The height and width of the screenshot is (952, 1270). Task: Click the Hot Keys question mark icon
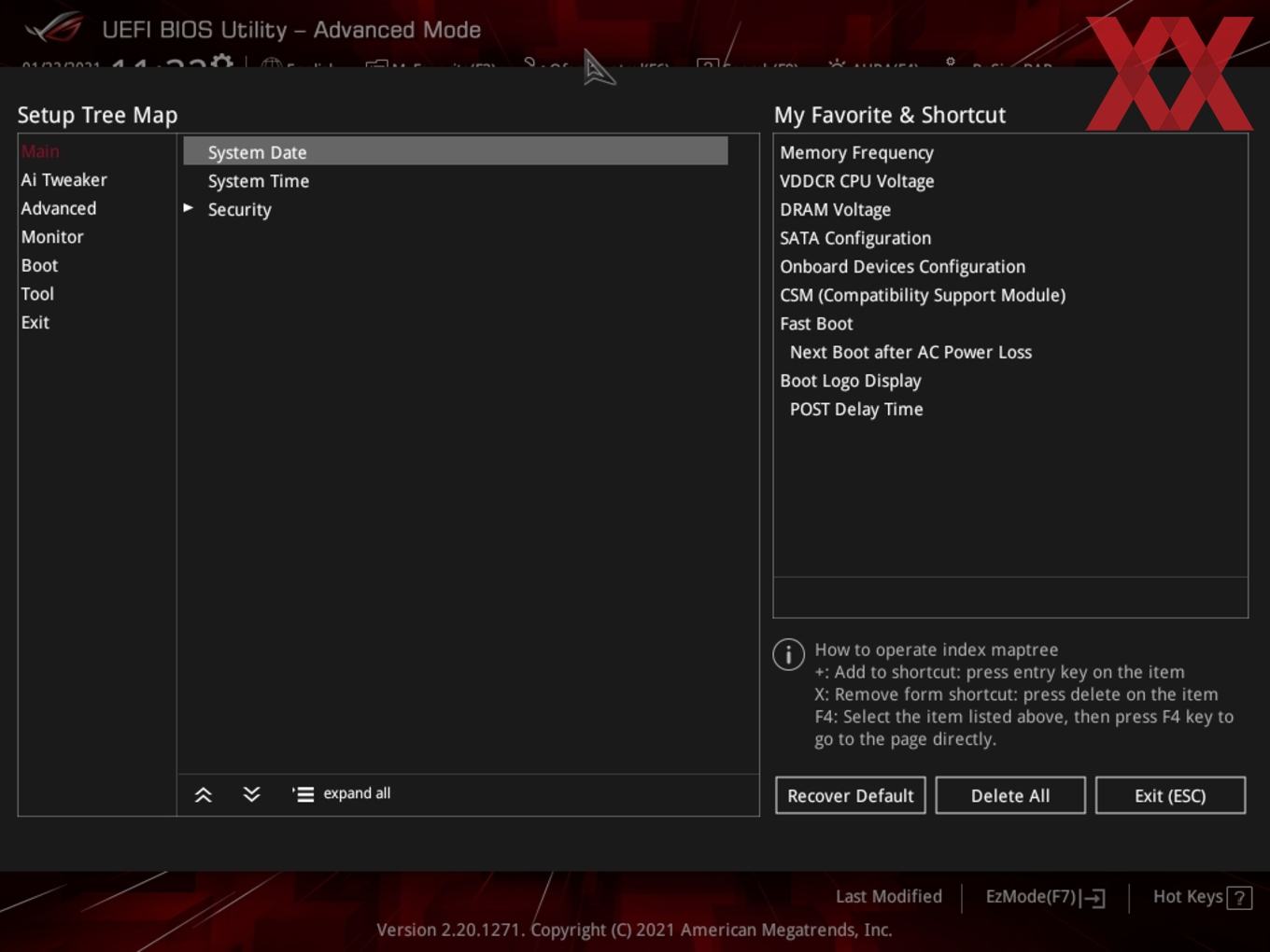pyautogui.click(x=1239, y=898)
